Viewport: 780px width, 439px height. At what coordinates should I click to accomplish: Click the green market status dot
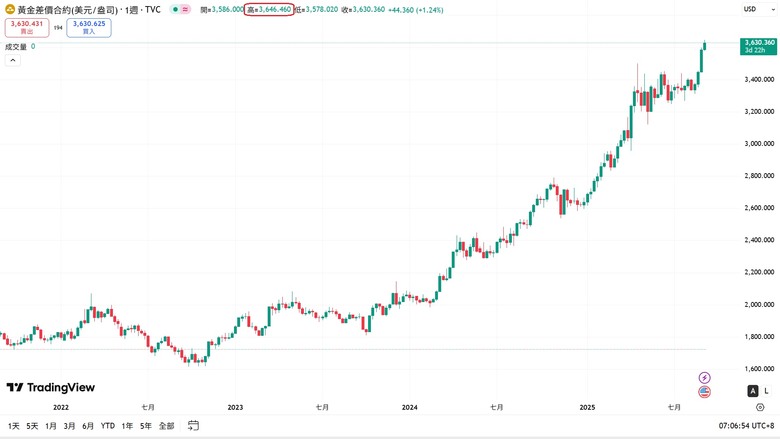tap(175, 9)
